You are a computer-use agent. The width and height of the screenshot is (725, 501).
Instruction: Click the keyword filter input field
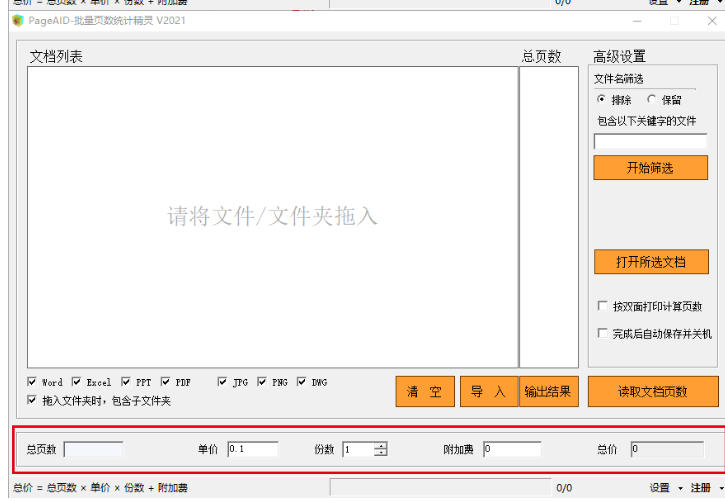coord(650,141)
